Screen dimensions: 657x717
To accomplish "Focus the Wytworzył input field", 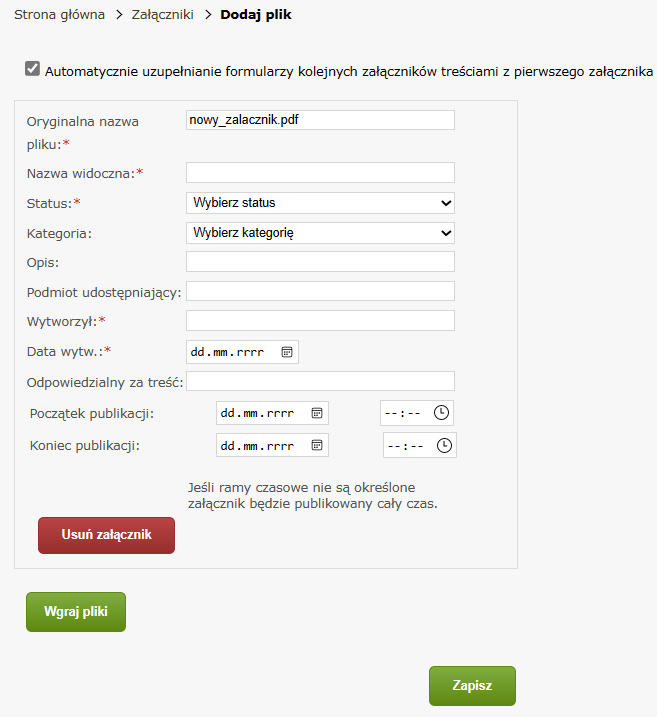I will pyautogui.click(x=320, y=321).
